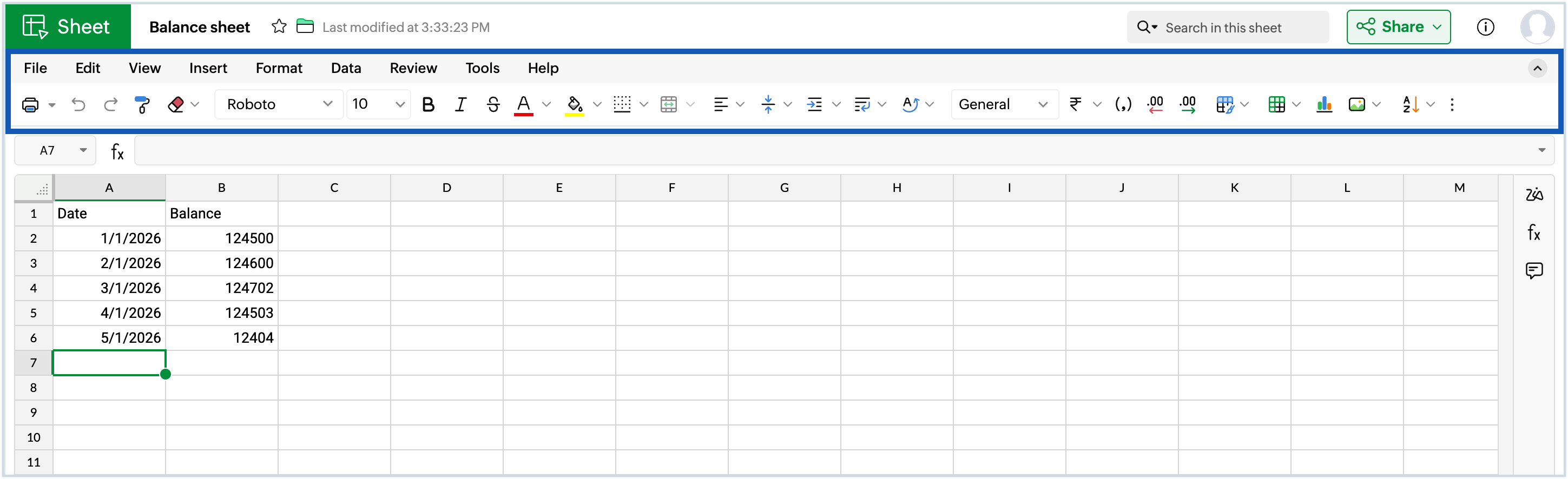Viewport: 1568px width, 479px height.
Task: Decrease decimal places
Action: [x=1155, y=104]
